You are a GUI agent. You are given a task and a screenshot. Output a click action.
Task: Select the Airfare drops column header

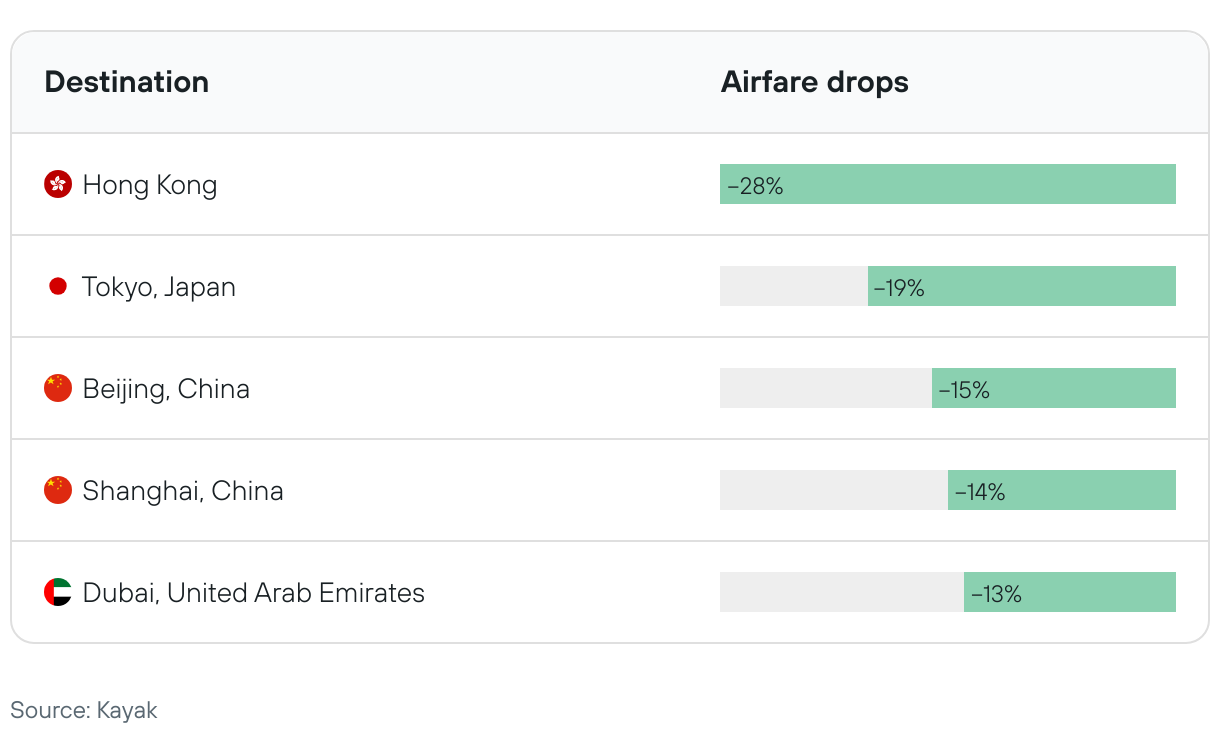pyautogui.click(x=814, y=82)
